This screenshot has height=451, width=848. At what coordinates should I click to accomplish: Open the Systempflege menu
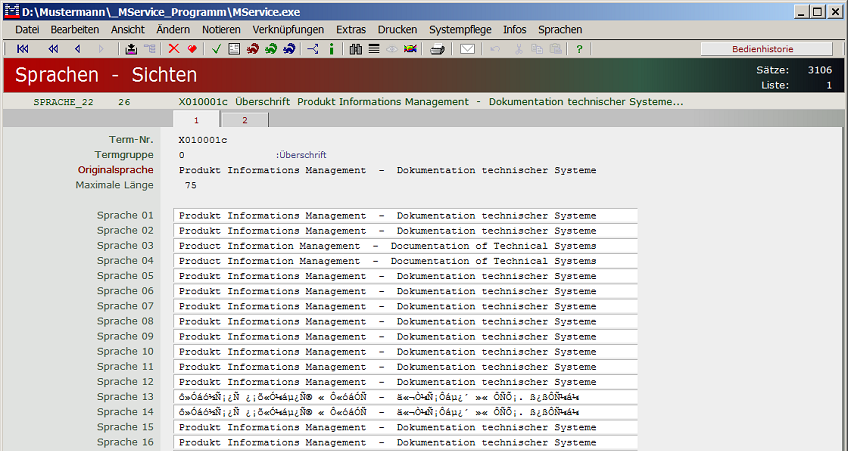(456, 30)
